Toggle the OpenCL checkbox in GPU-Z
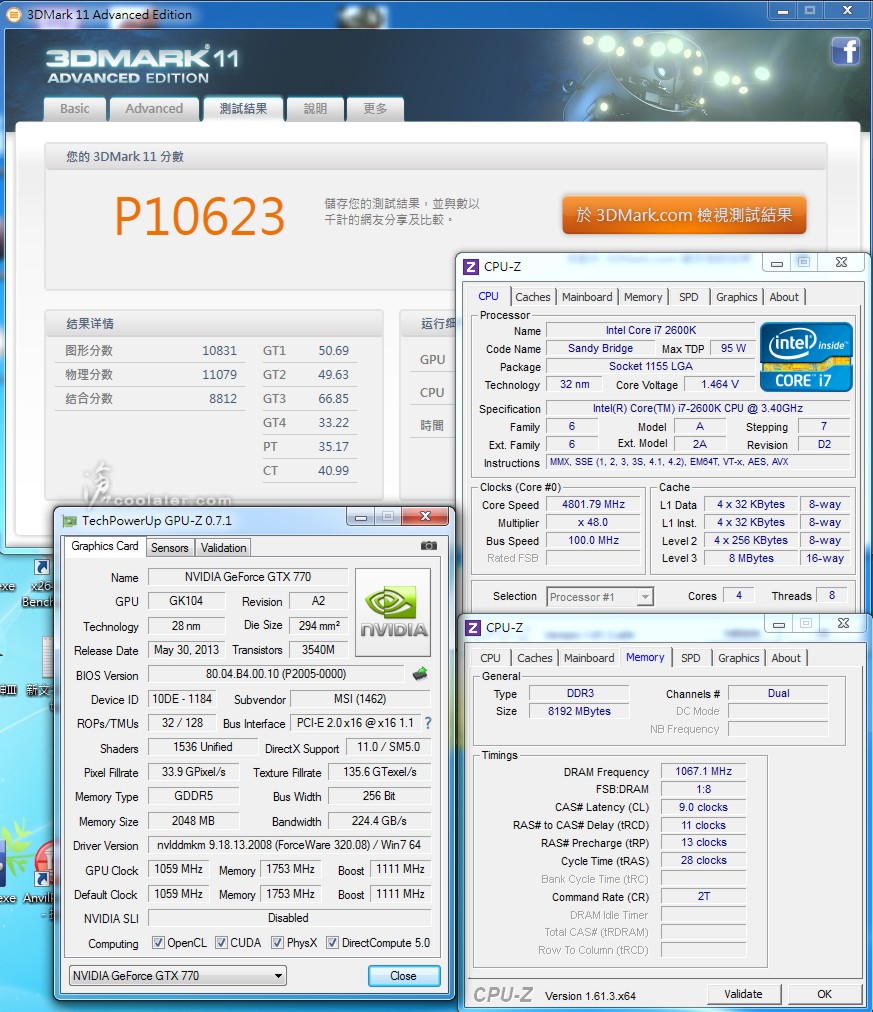 (157, 942)
